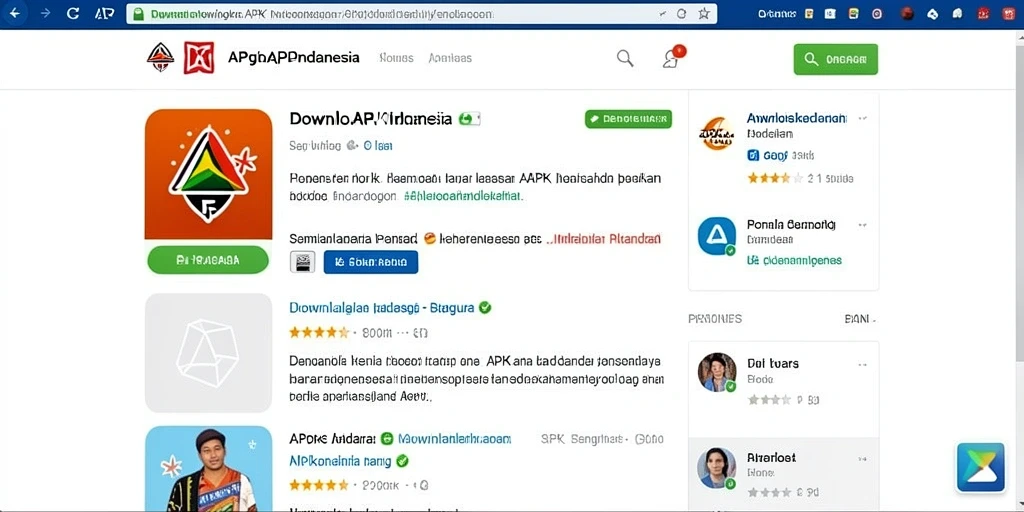Go back with the browser back arrow
1024x512 pixels.
point(14,13)
